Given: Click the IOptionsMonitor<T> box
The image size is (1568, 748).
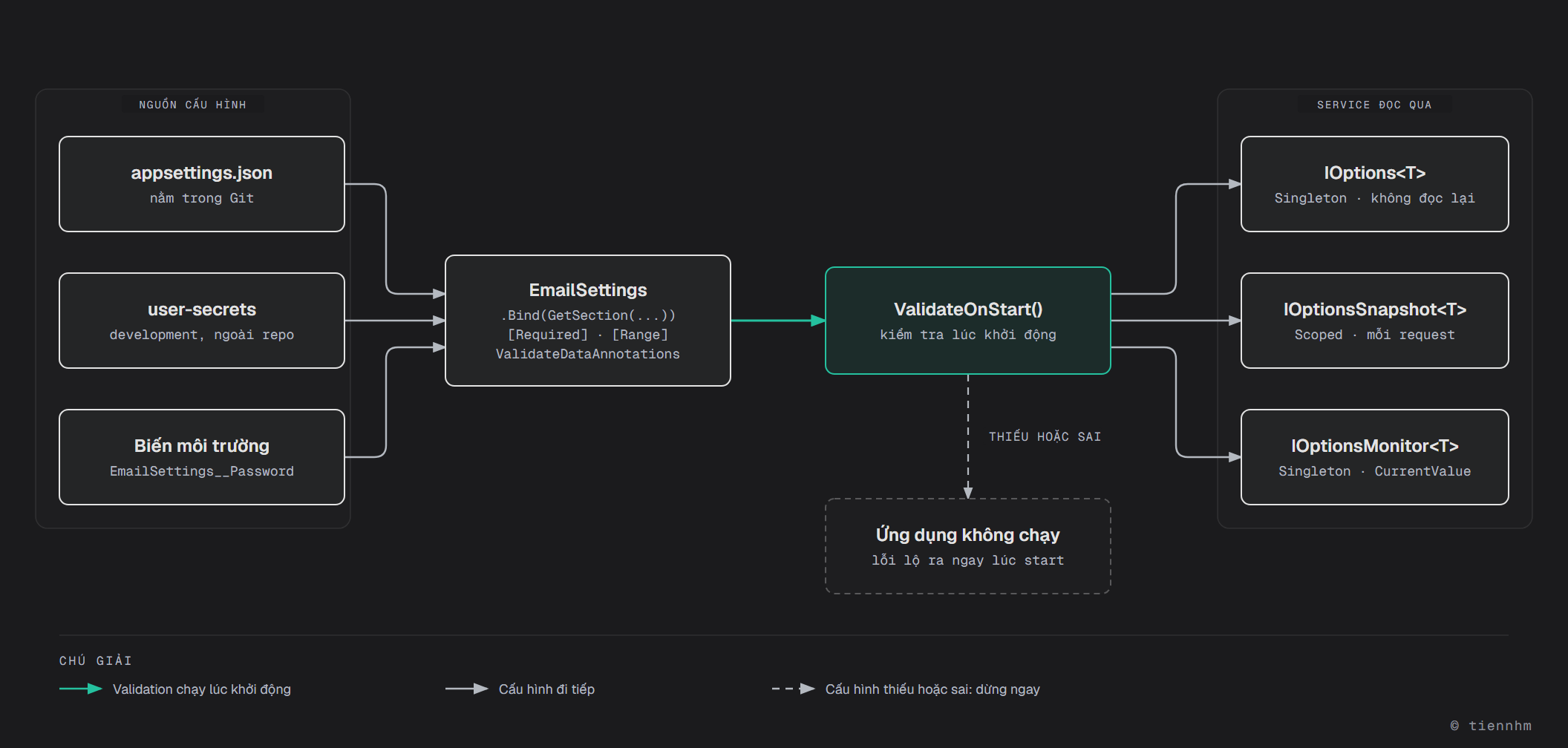Looking at the screenshot, I should click(1375, 457).
